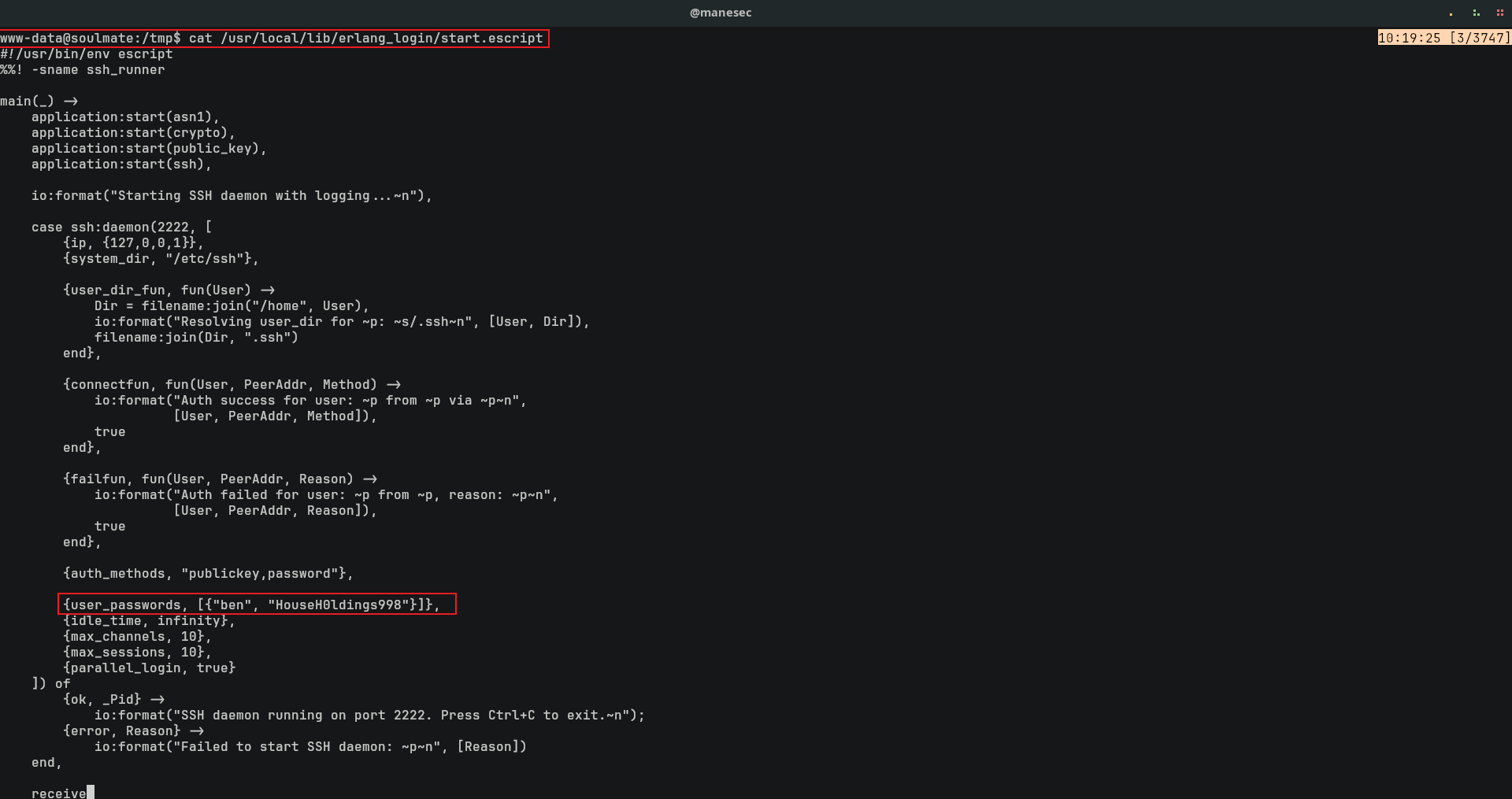Click the cat start.escript command line
1512x799 pixels.
pos(274,39)
